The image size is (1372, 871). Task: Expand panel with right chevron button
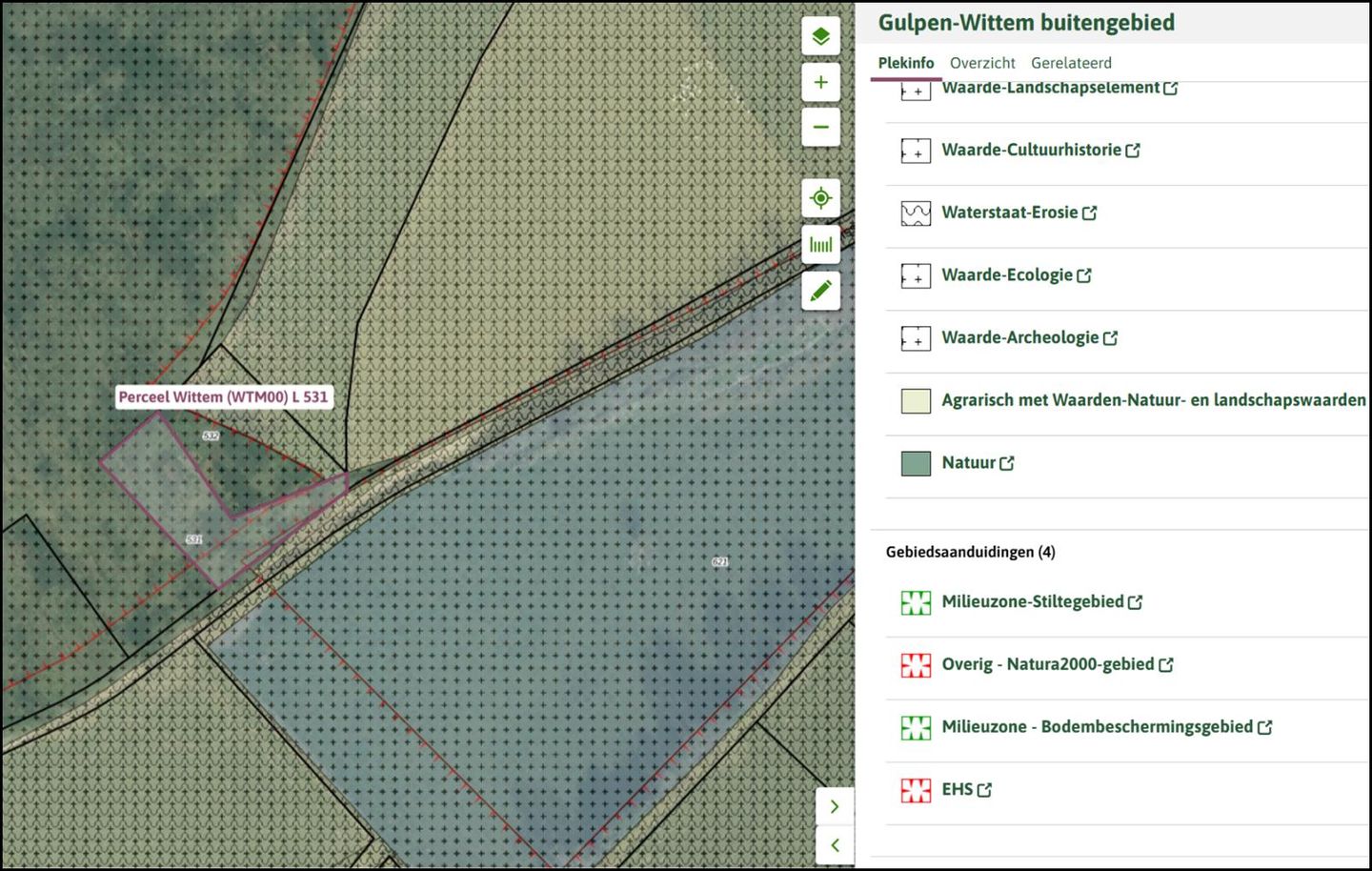pos(835,806)
